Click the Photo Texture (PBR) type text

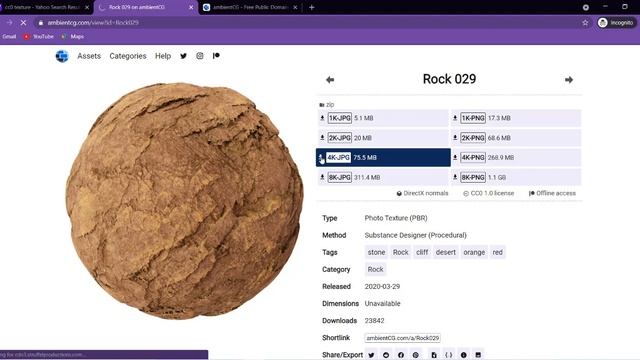[396, 218]
